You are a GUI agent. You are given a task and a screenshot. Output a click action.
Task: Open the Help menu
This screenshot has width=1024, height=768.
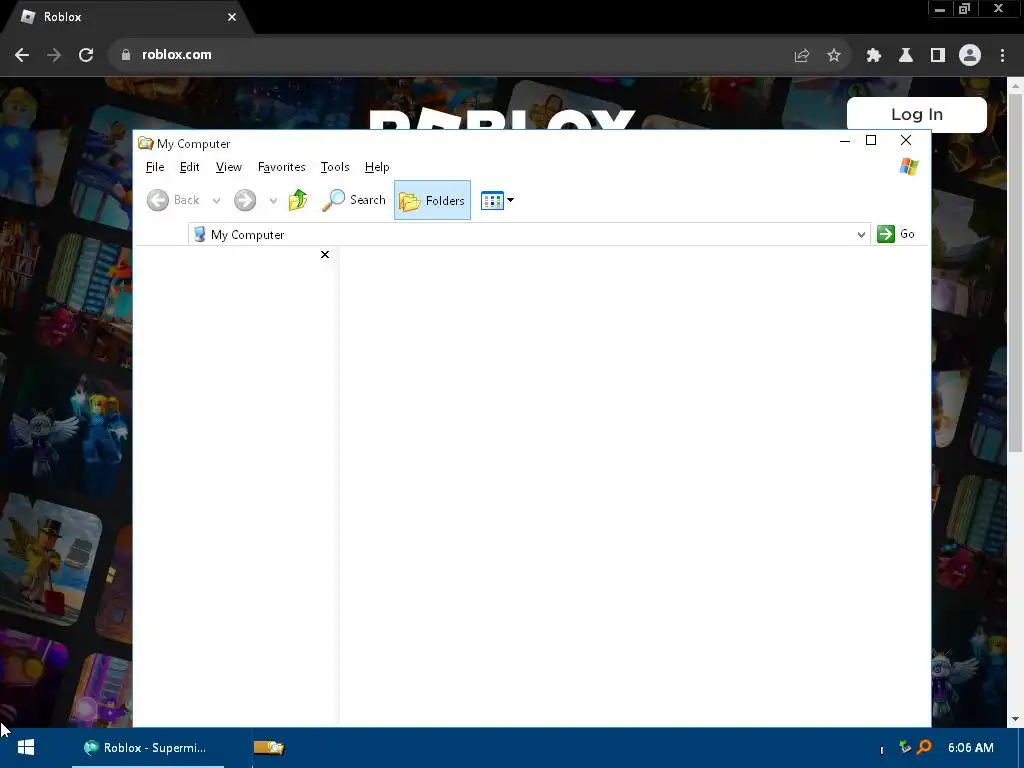click(x=377, y=167)
